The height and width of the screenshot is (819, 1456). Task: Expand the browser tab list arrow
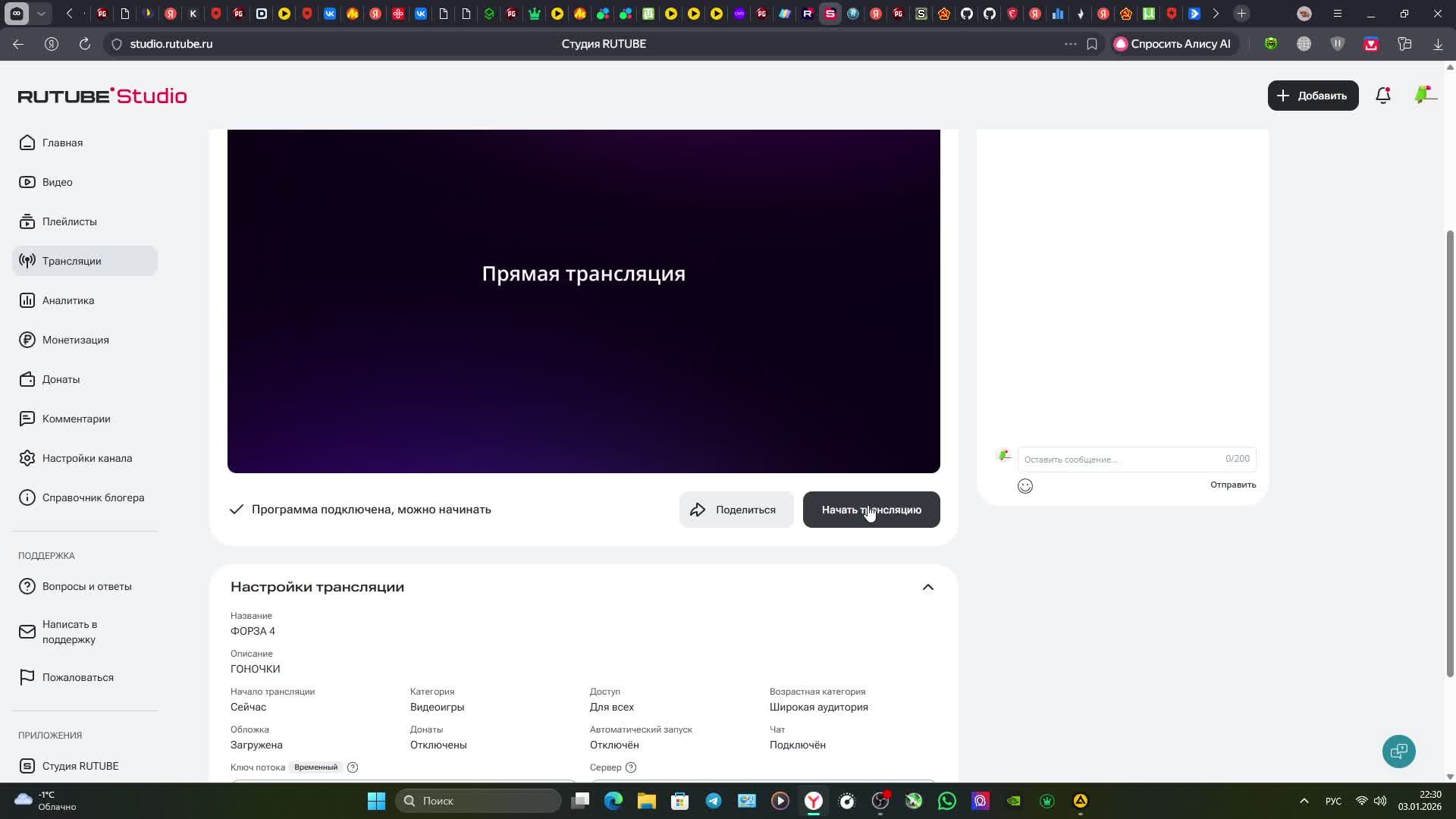coord(41,14)
